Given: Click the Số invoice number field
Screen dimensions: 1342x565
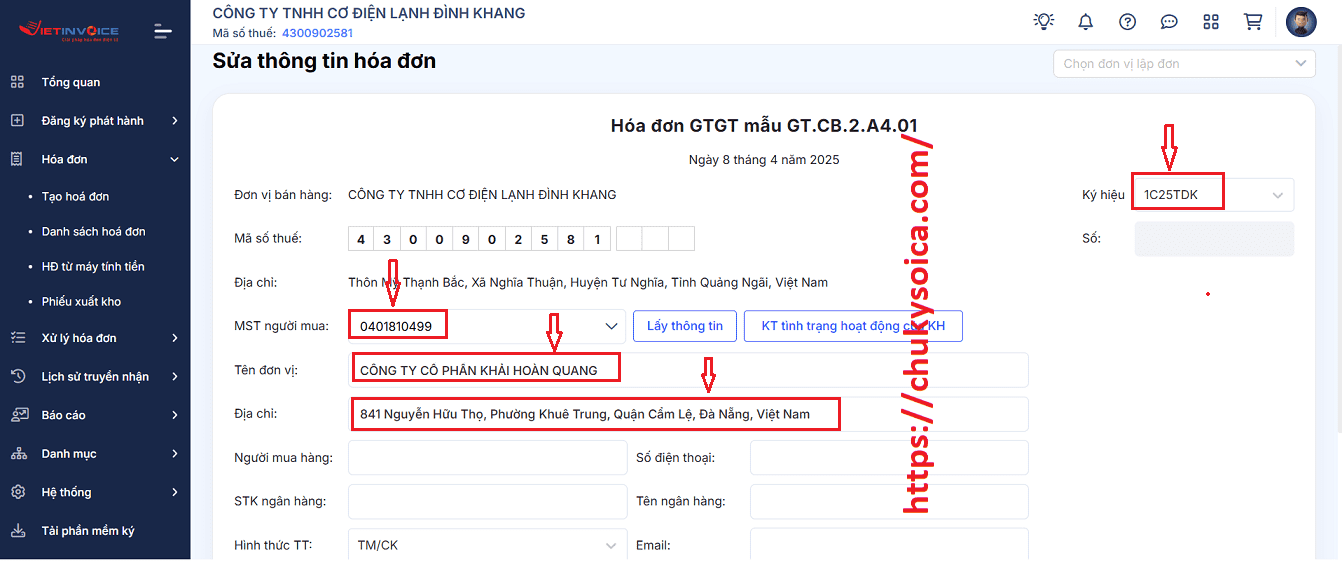Looking at the screenshot, I should pyautogui.click(x=1214, y=239).
